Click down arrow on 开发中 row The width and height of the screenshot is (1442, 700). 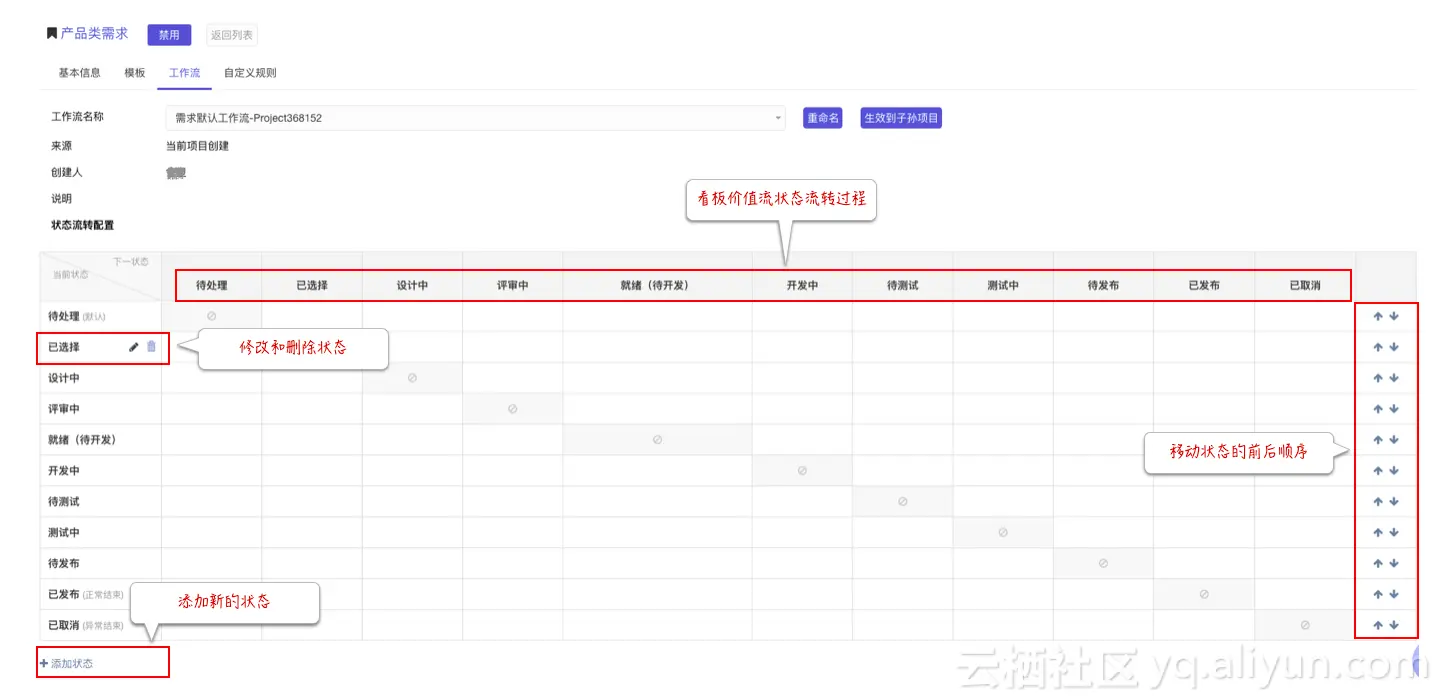pyautogui.click(x=1394, y=471)
